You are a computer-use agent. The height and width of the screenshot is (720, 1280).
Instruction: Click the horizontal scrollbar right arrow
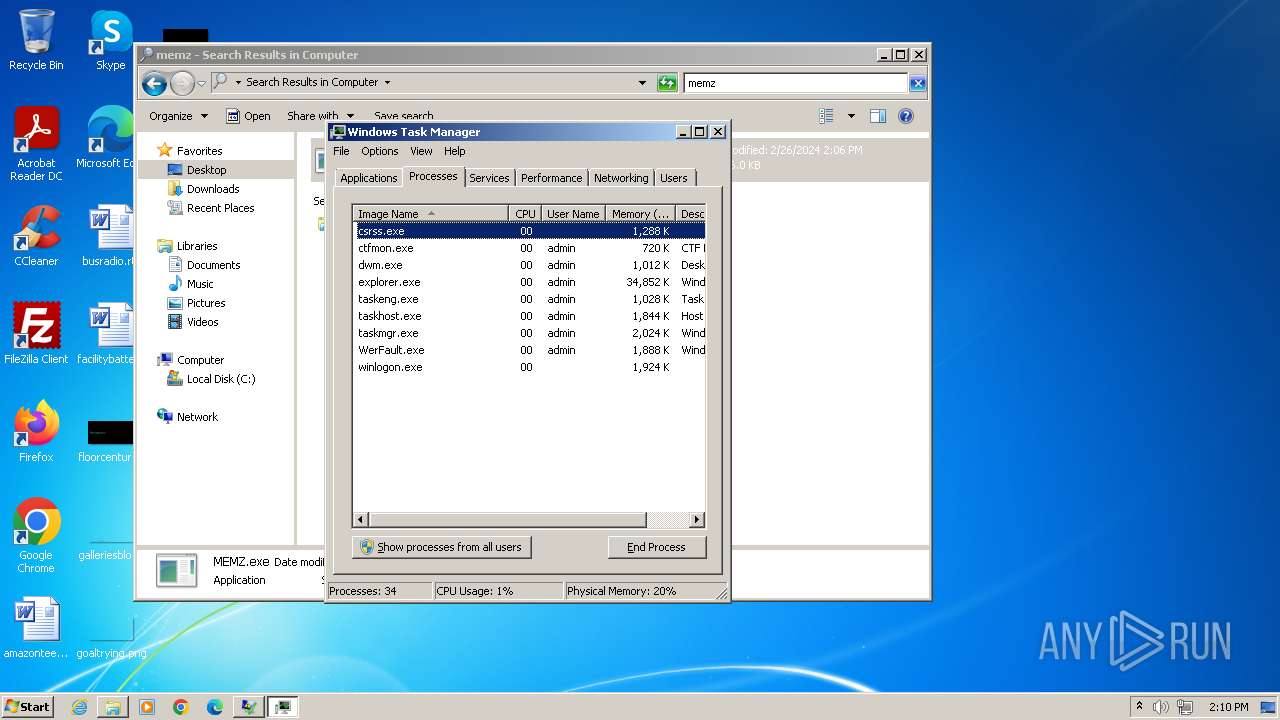(697, 520)
